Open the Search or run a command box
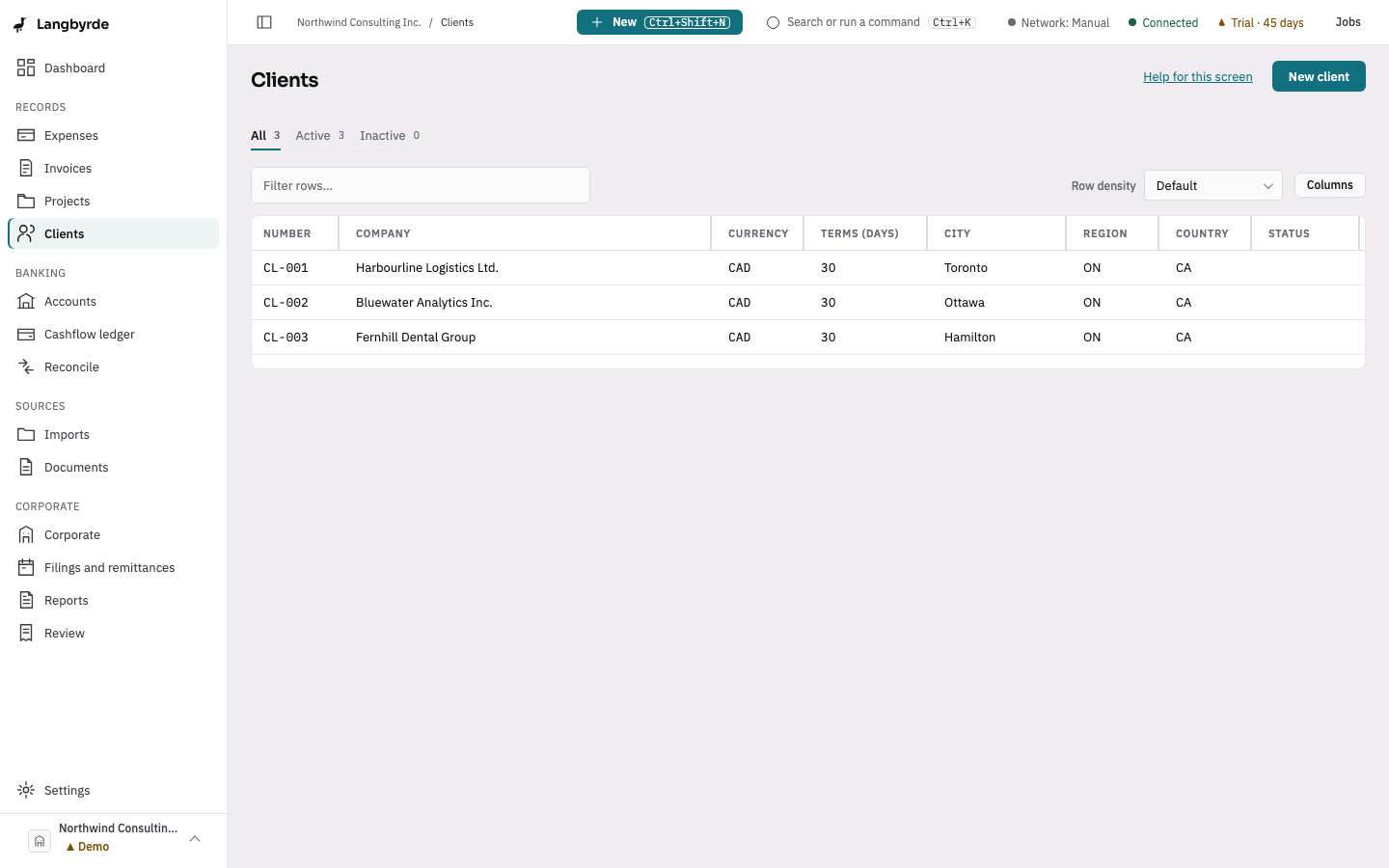 click(871, 22)
